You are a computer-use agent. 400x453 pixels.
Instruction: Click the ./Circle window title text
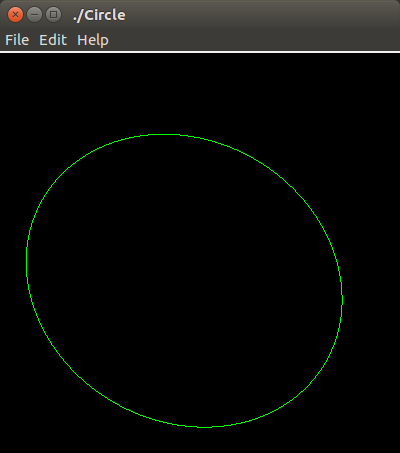pos(99,15)
